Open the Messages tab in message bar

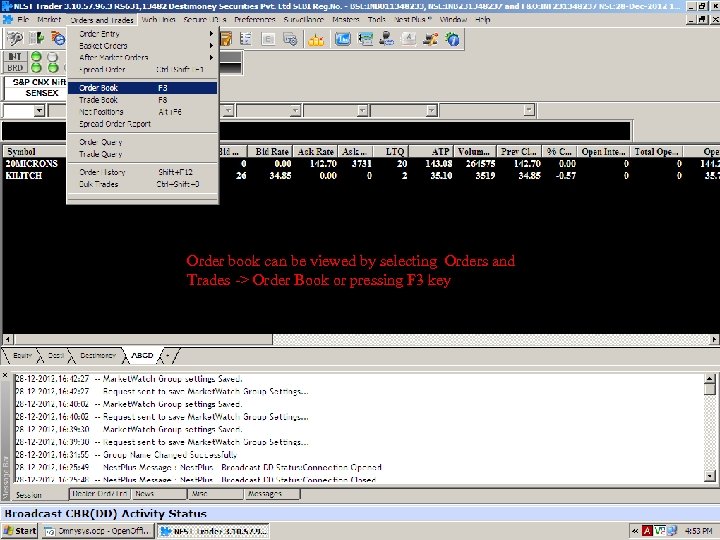pyautogui.click(x=271, y=494)
